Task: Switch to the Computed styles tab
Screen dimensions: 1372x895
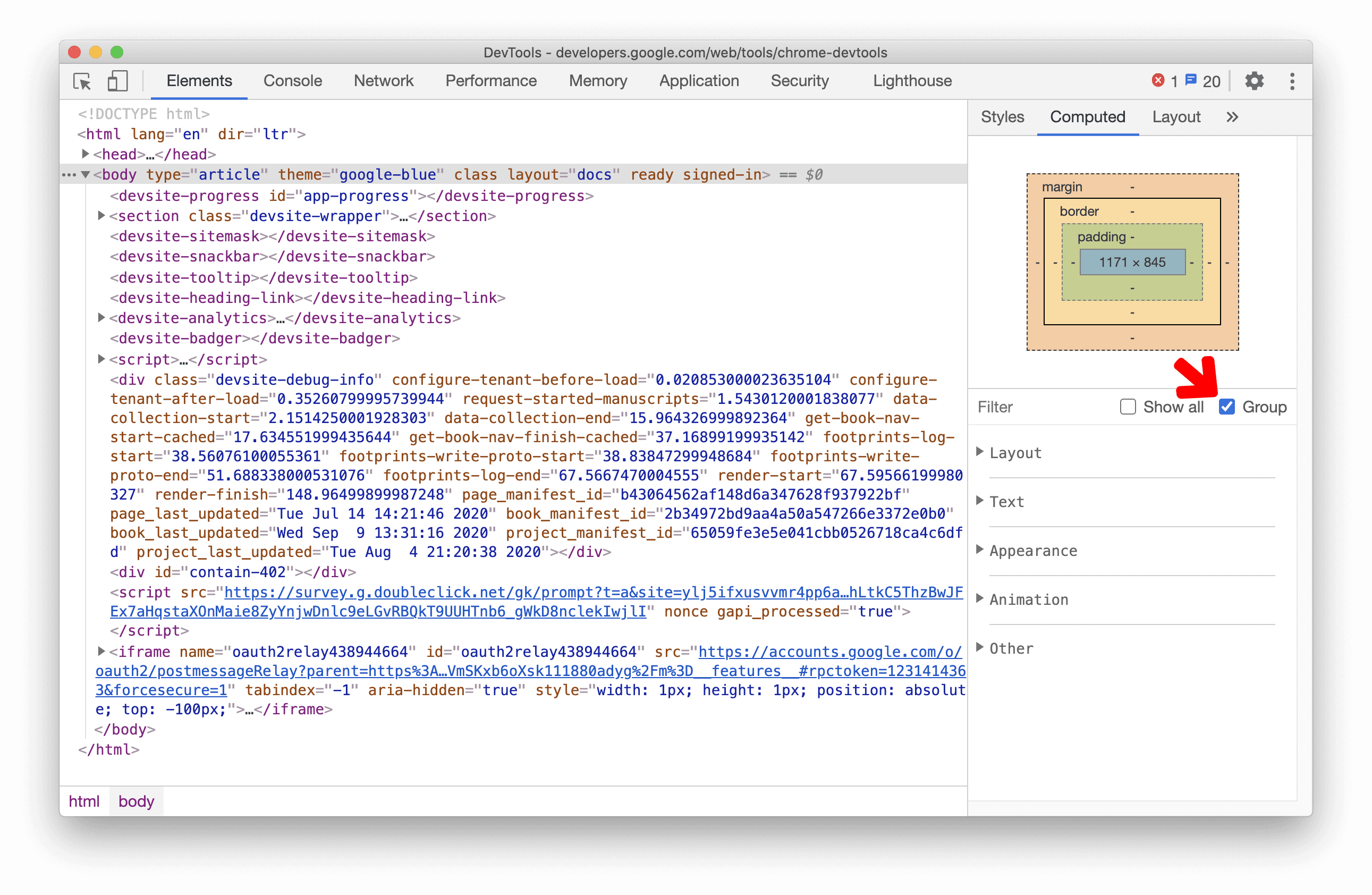Action: tap(1088, 117)
